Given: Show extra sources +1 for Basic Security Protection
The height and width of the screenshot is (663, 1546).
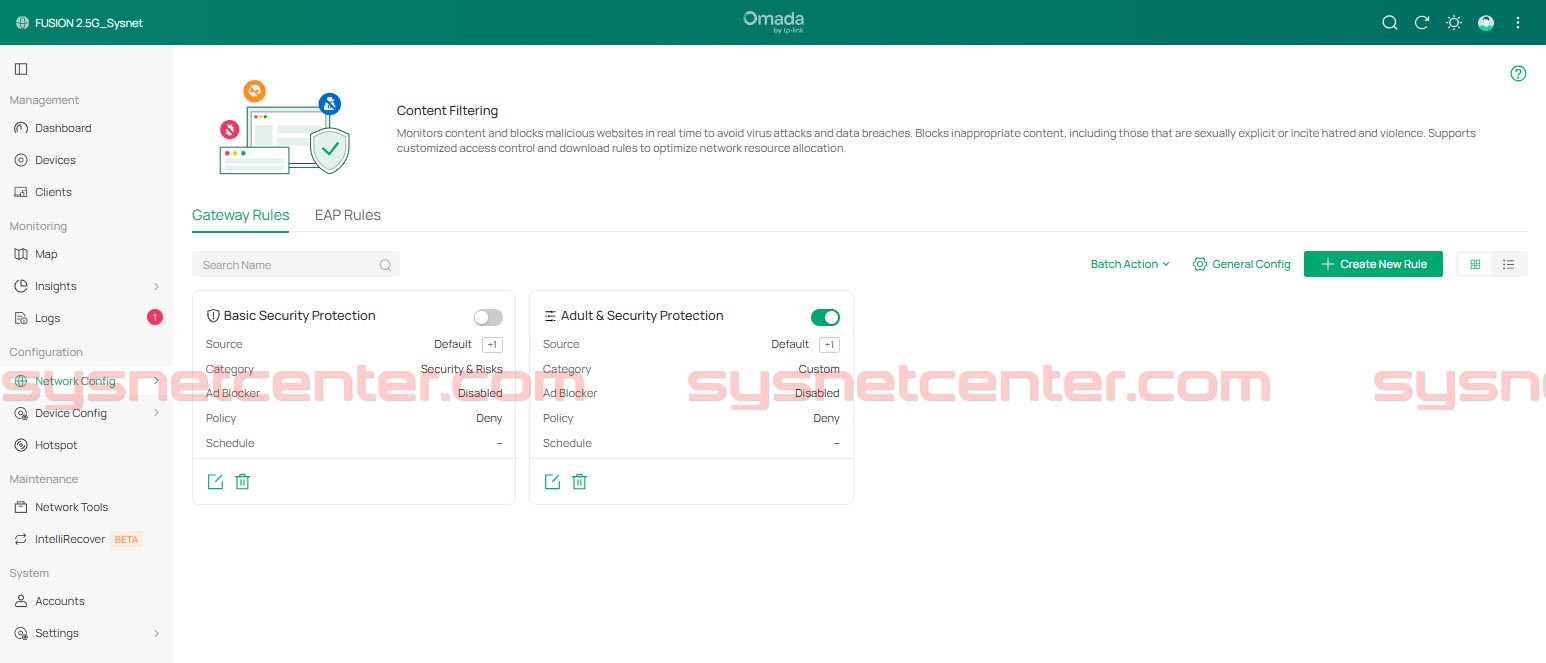Looking at the screenshot, I should point(492,345).
